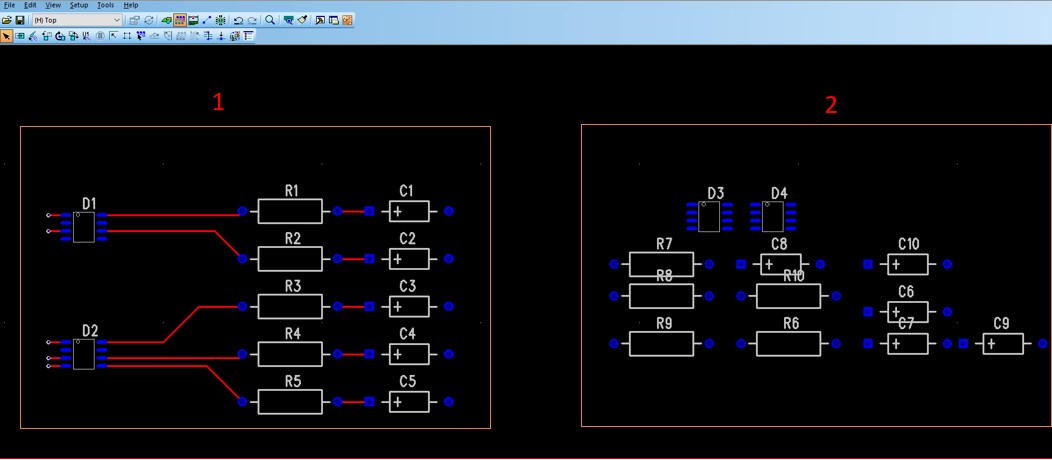The height and width of the screenshot is (460, 1052).
Task: Select the Zoom magnifier icon
Action: coord(270,20)
